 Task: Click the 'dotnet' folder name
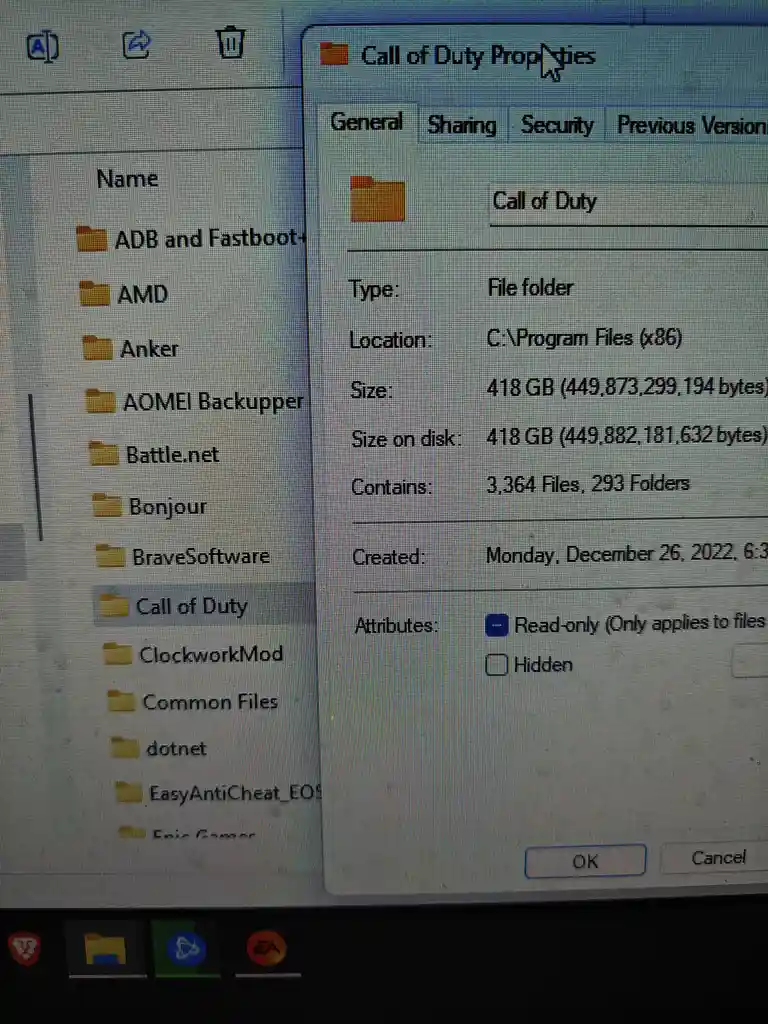coord(176,748)
